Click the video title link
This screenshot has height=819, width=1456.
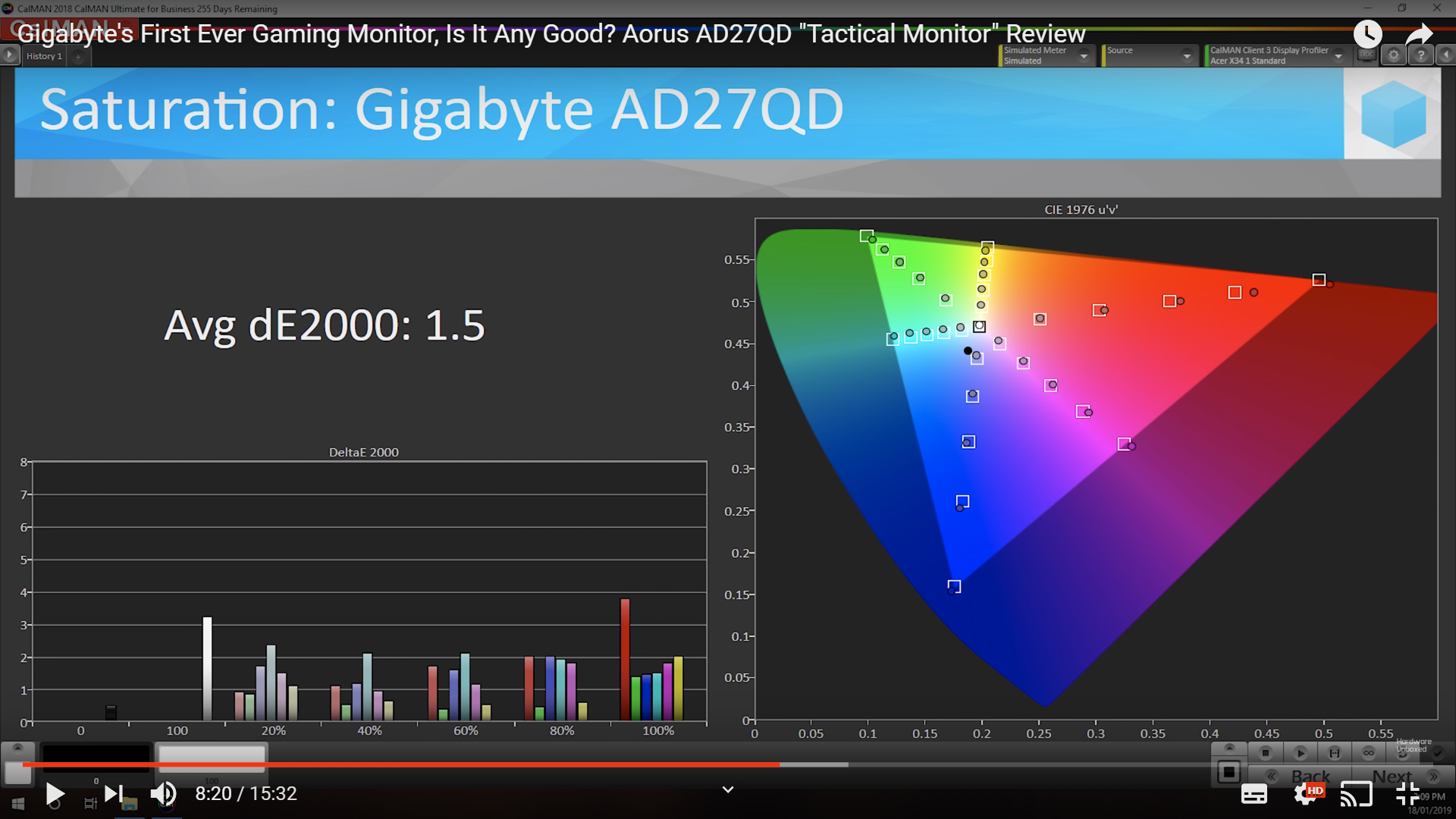(551, 34)
